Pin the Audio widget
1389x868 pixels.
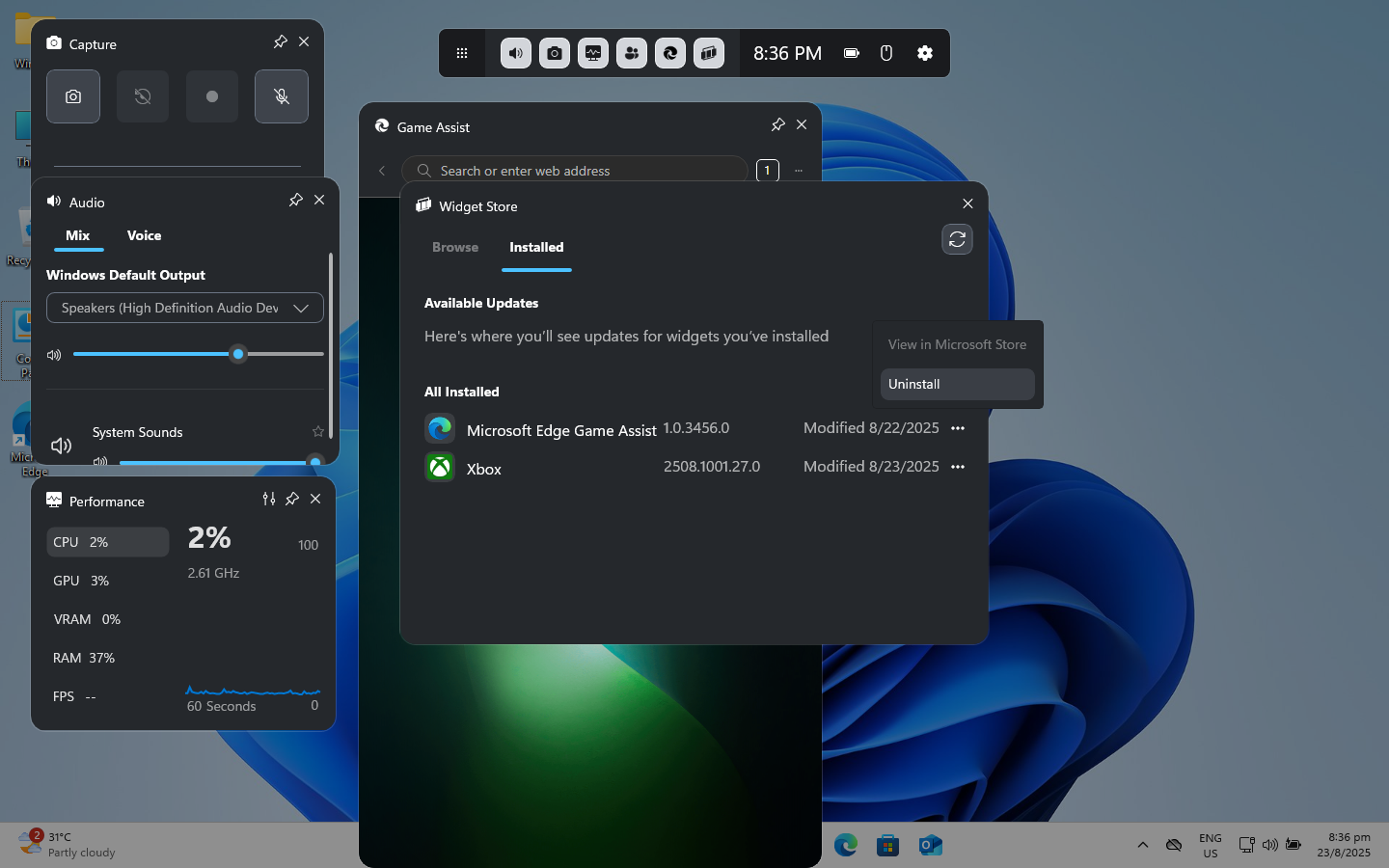(x=295, y=200)
